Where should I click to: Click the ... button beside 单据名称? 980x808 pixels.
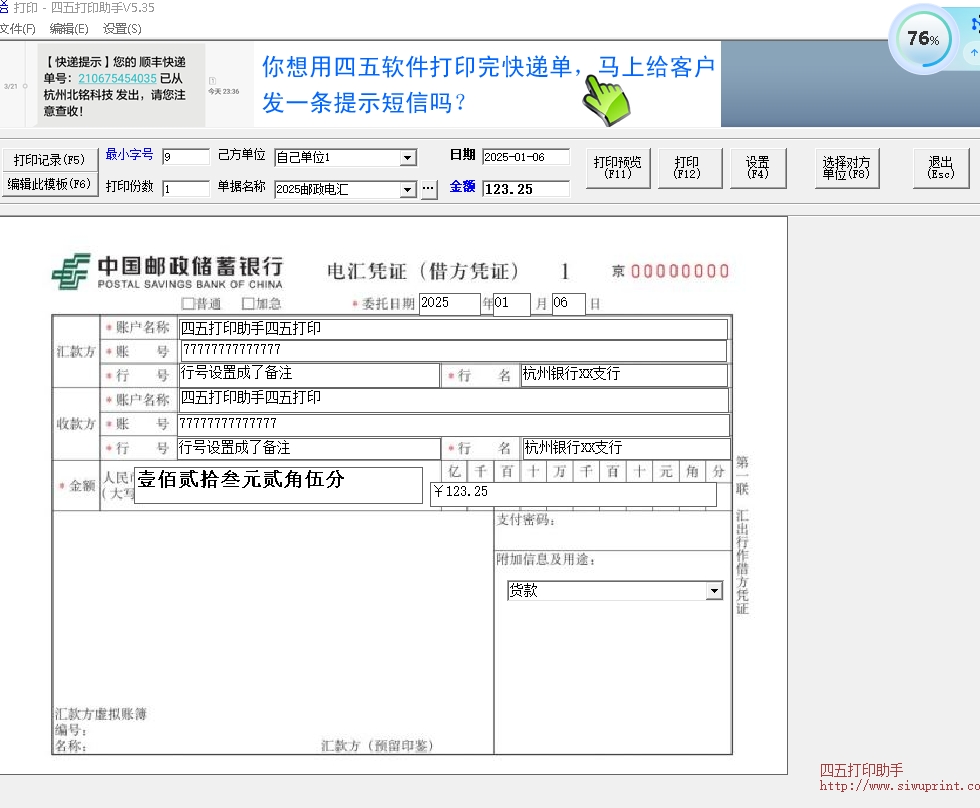tap(429, 188)
